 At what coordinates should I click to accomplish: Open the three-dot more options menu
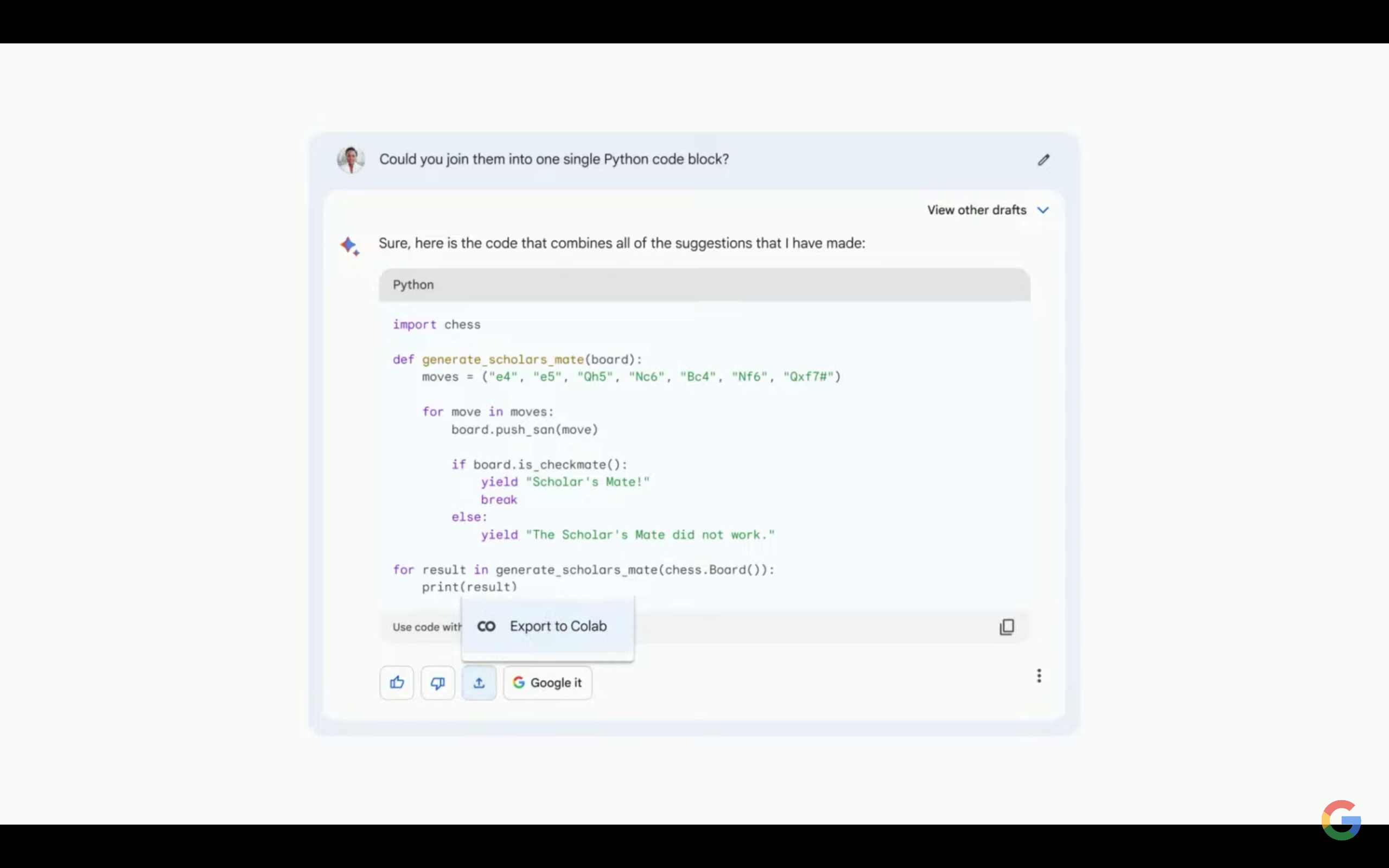pyautogui.click(x=1039, y=676)
